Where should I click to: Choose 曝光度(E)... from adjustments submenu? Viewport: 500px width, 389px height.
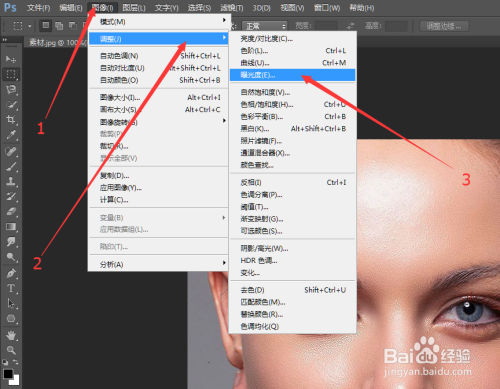click(x=293, y=75)
